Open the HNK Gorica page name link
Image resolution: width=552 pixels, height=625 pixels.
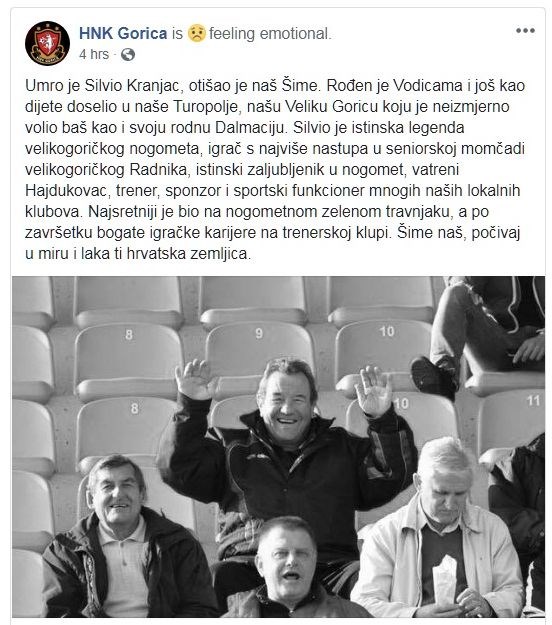(123, 33)
